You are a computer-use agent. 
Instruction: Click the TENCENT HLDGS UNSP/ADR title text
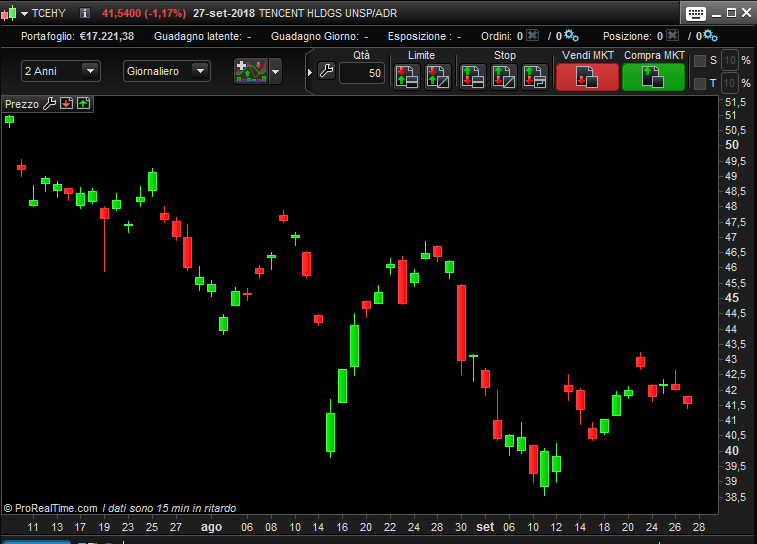pos(328,14)
